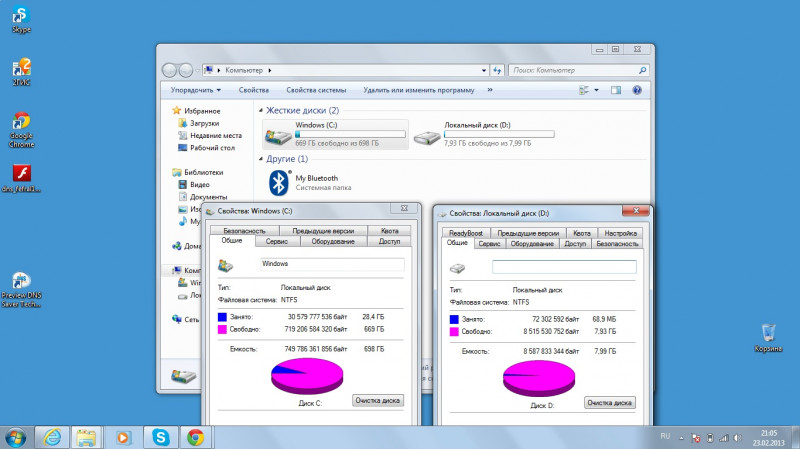The width and height of the screenshot is (800, 449).
Task: Switch to Сервис tab in Windows (C:) properties
Action: [277, 241]
